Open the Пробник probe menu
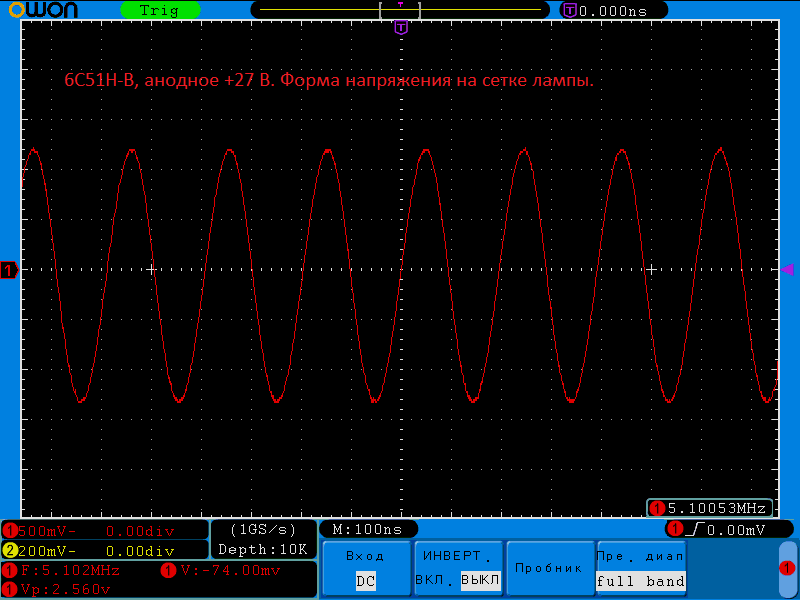 tap(548, 568)
